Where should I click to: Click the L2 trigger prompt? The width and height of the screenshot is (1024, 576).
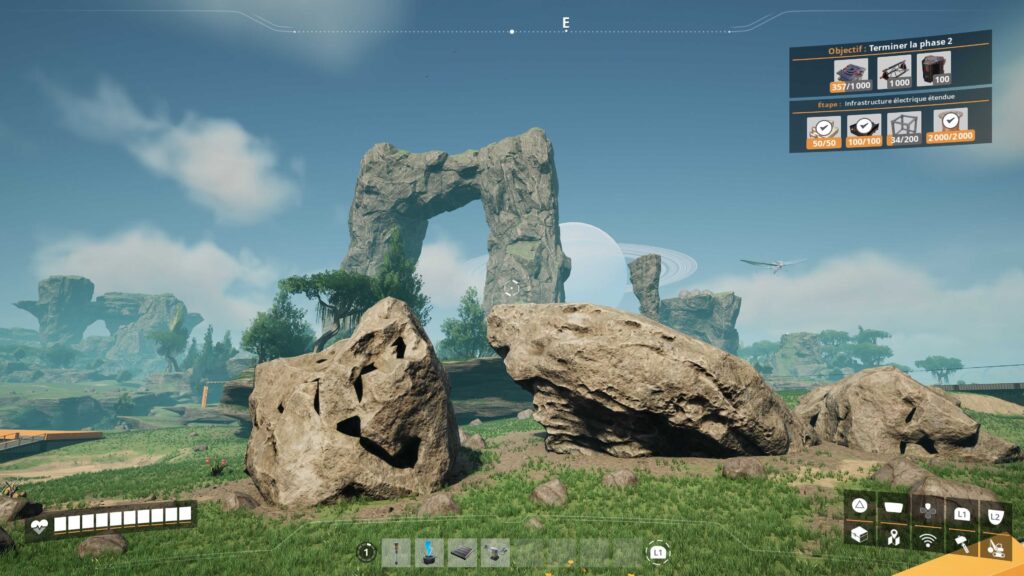[995, 515]
